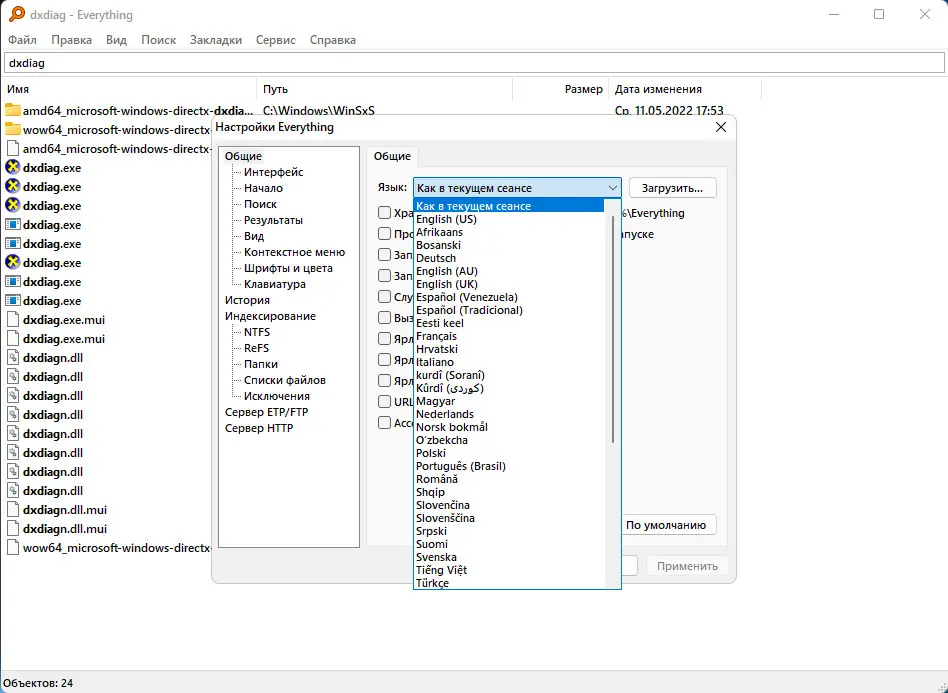Screen dimensions: 948x693
Task: Tick the checkbox labeled 'Про'
Action: coord(384,233)
